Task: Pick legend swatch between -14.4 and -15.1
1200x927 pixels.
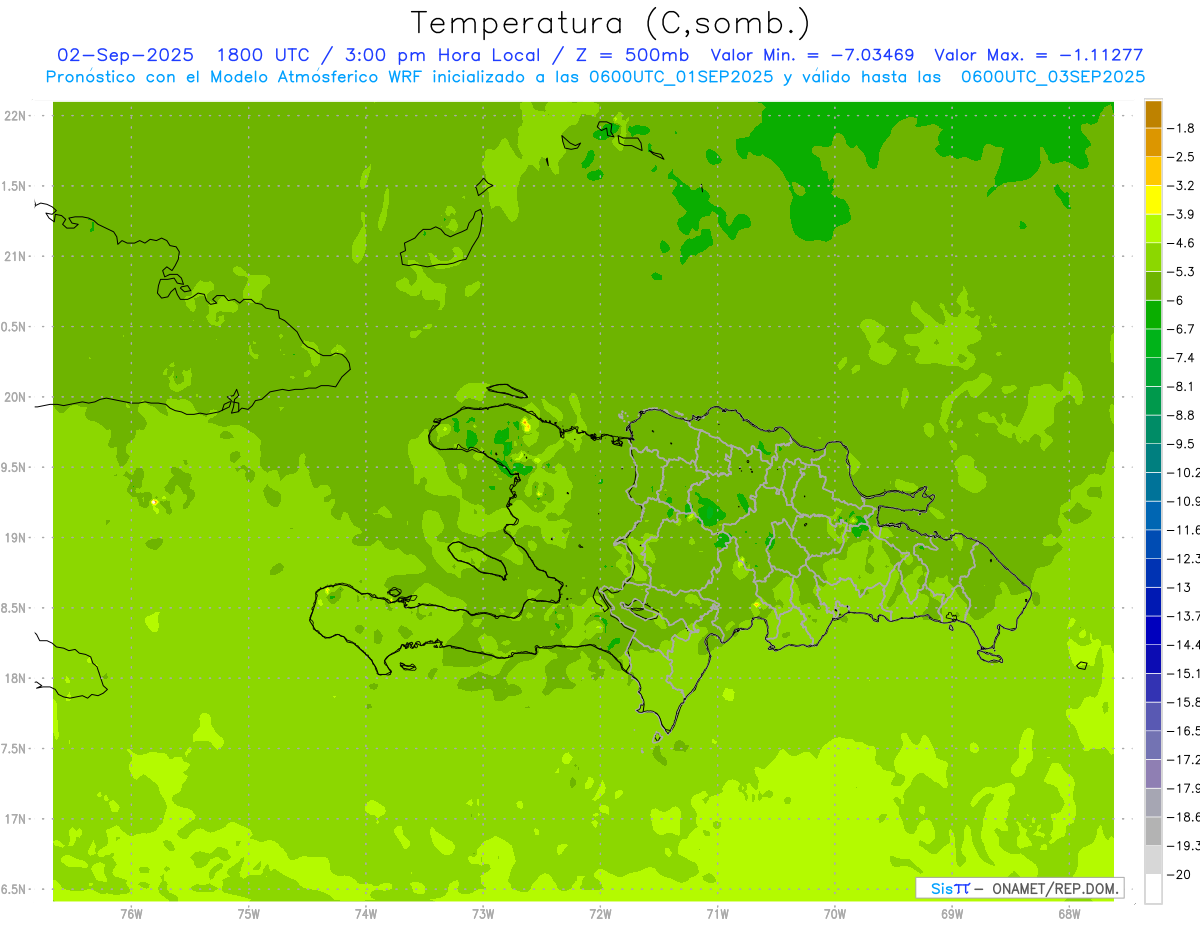Action: tap(1153, 658)
